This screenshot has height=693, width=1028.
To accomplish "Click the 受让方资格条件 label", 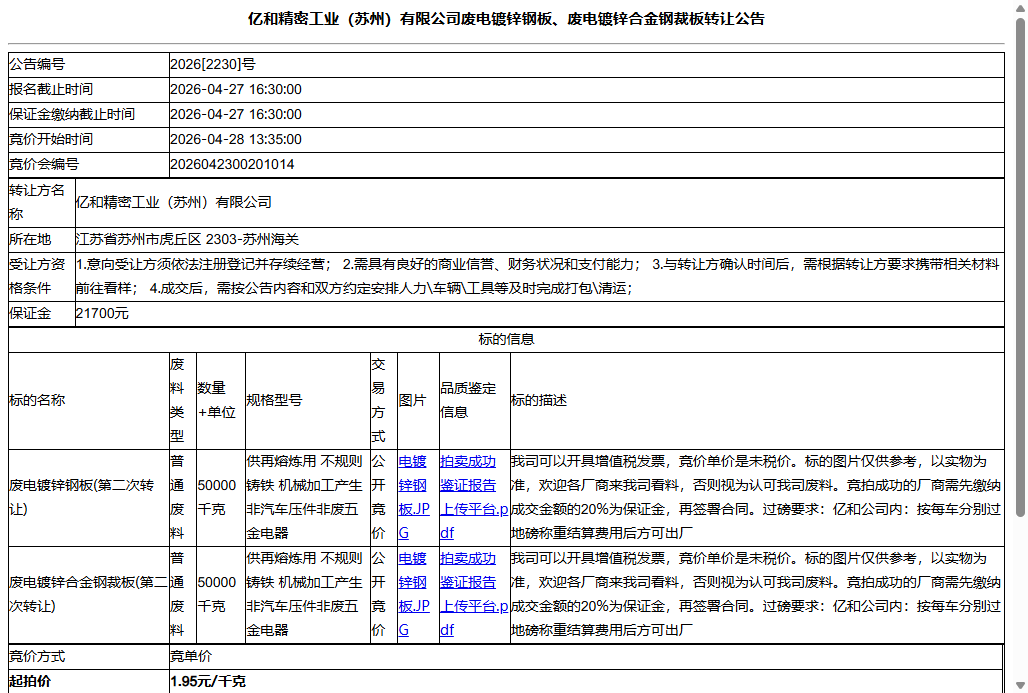I will (37, 276).
